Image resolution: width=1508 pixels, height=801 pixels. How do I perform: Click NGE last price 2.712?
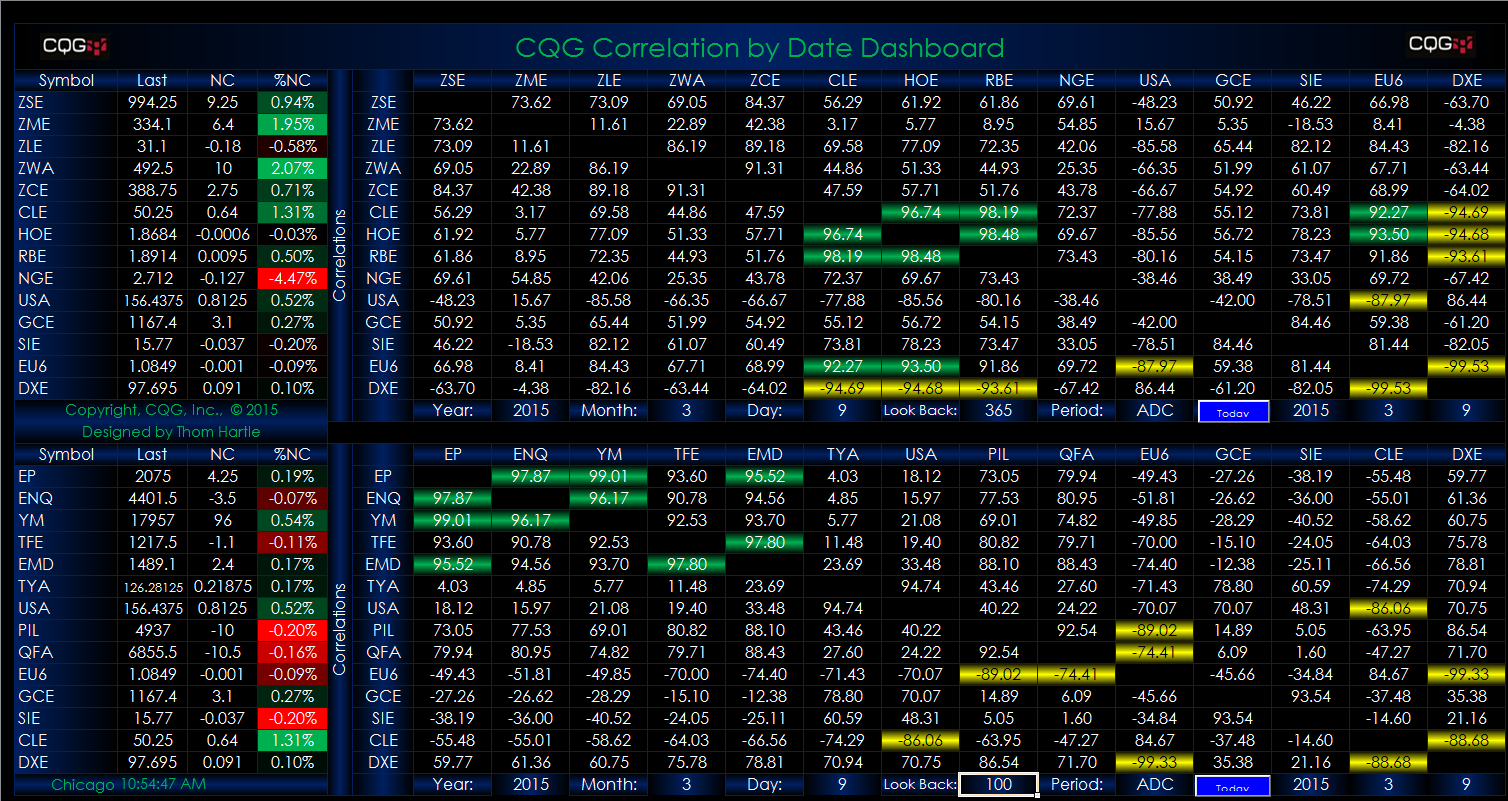pos(153,278)
